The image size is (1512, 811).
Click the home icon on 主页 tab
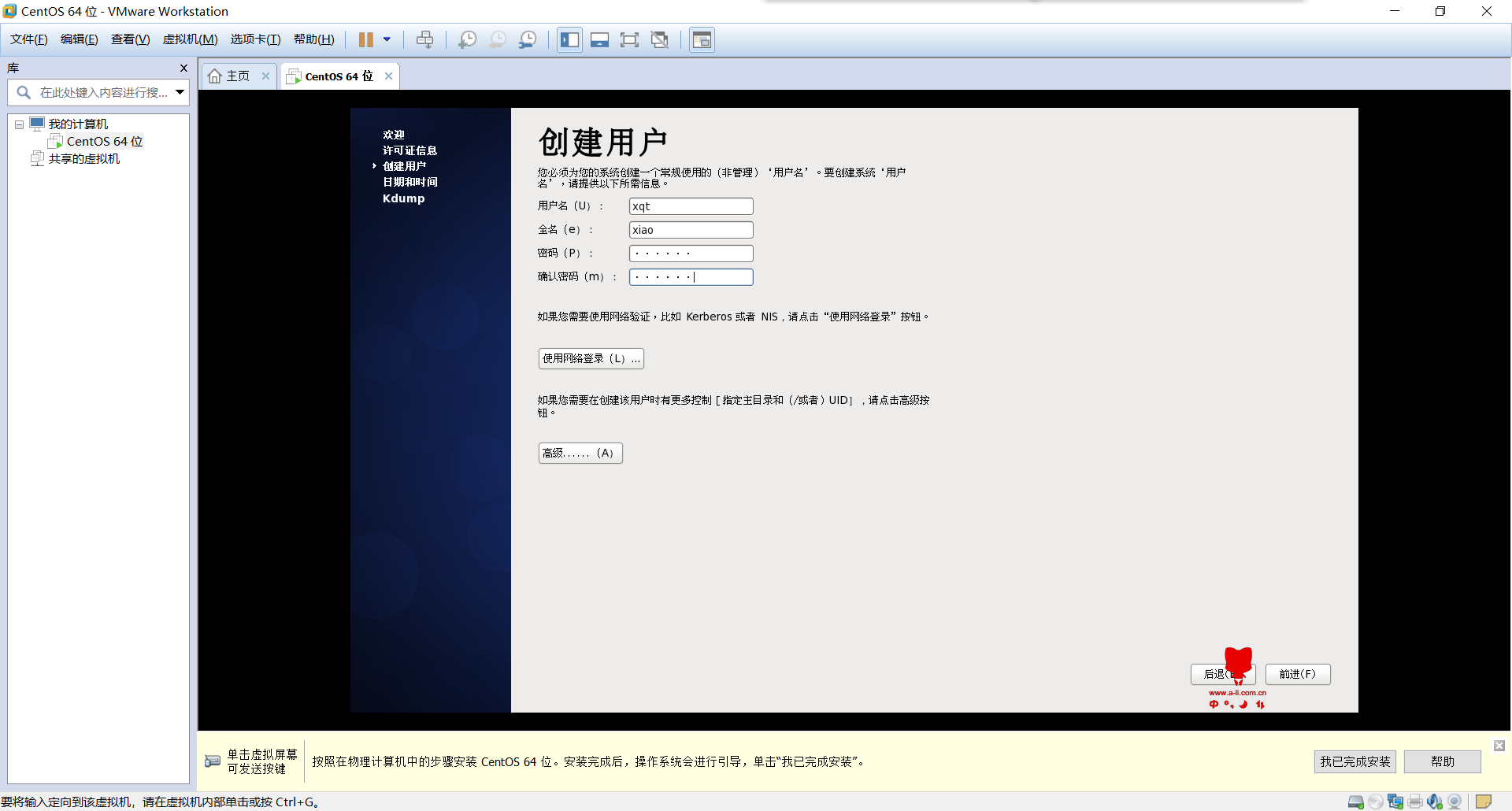tap(215, 76)
